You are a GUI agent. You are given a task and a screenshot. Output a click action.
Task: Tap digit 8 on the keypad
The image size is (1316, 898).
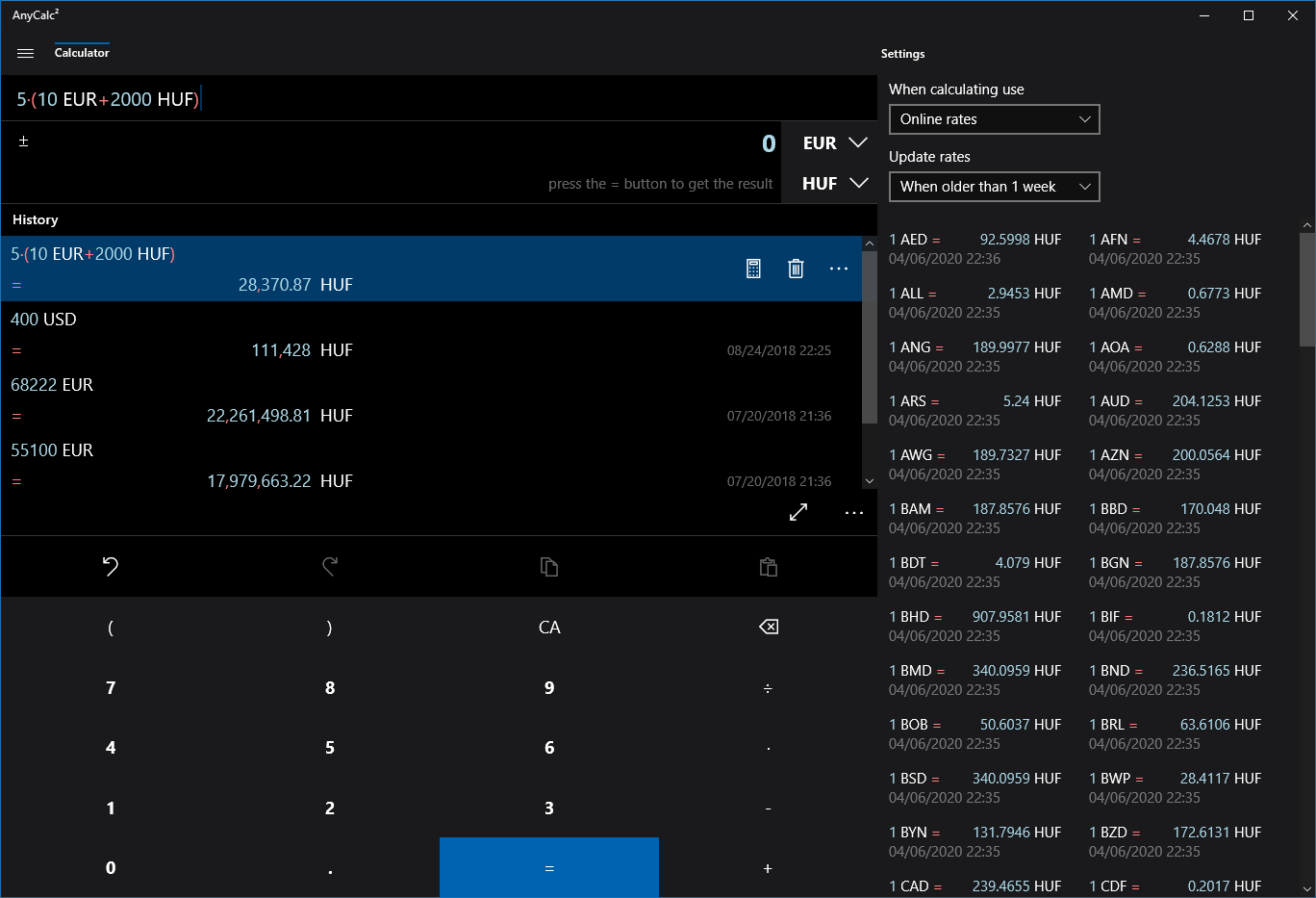tap(330, 688)
